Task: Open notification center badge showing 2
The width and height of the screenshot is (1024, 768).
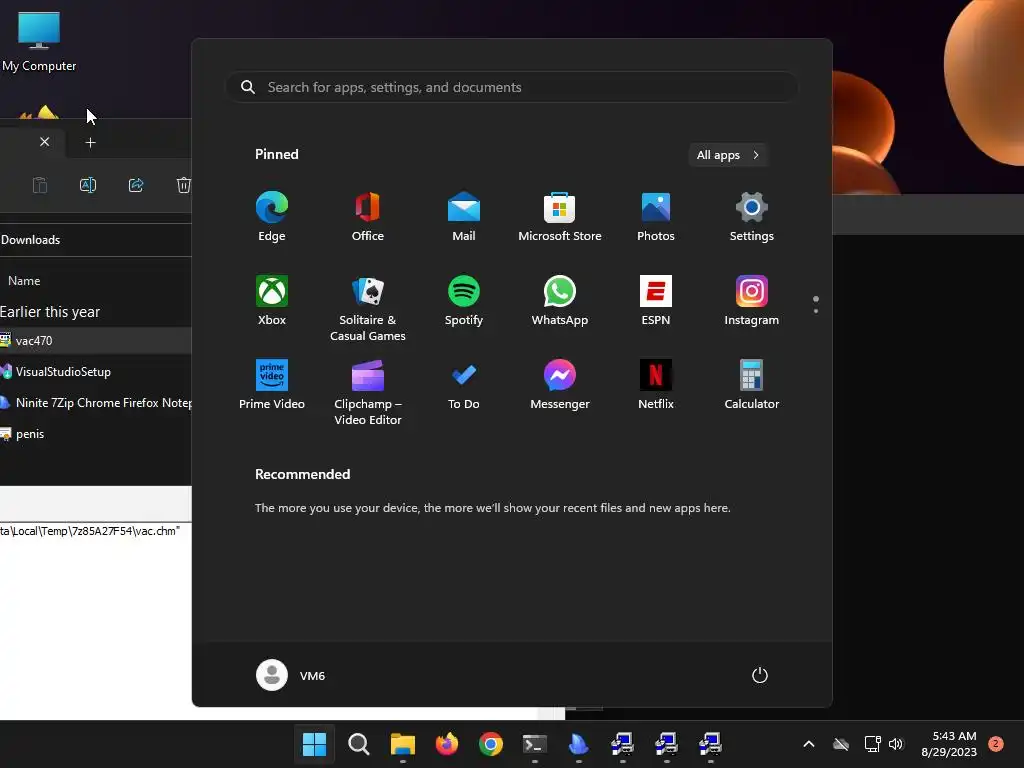Action: click(995, 743)
